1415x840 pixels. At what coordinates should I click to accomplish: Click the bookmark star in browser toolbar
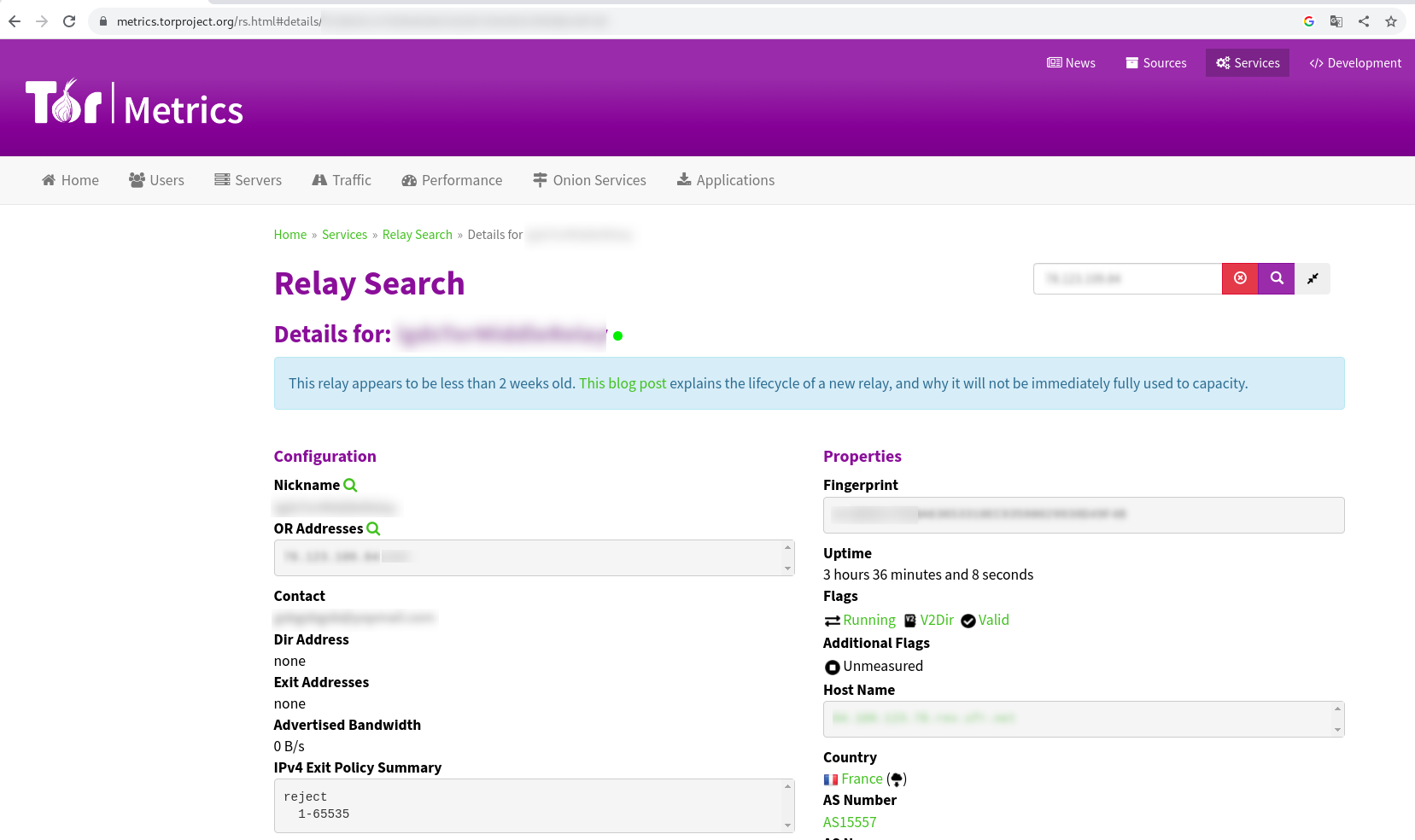click(1391, 21)
